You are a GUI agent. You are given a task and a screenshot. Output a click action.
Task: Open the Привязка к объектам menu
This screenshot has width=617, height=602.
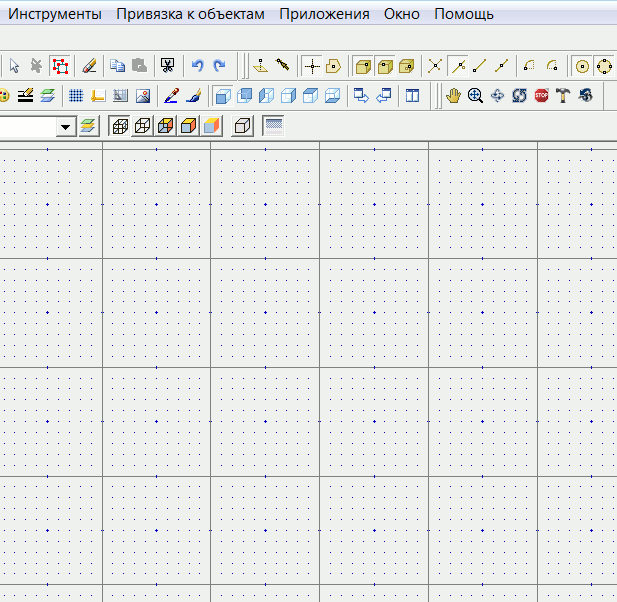[x=190, y=14]
